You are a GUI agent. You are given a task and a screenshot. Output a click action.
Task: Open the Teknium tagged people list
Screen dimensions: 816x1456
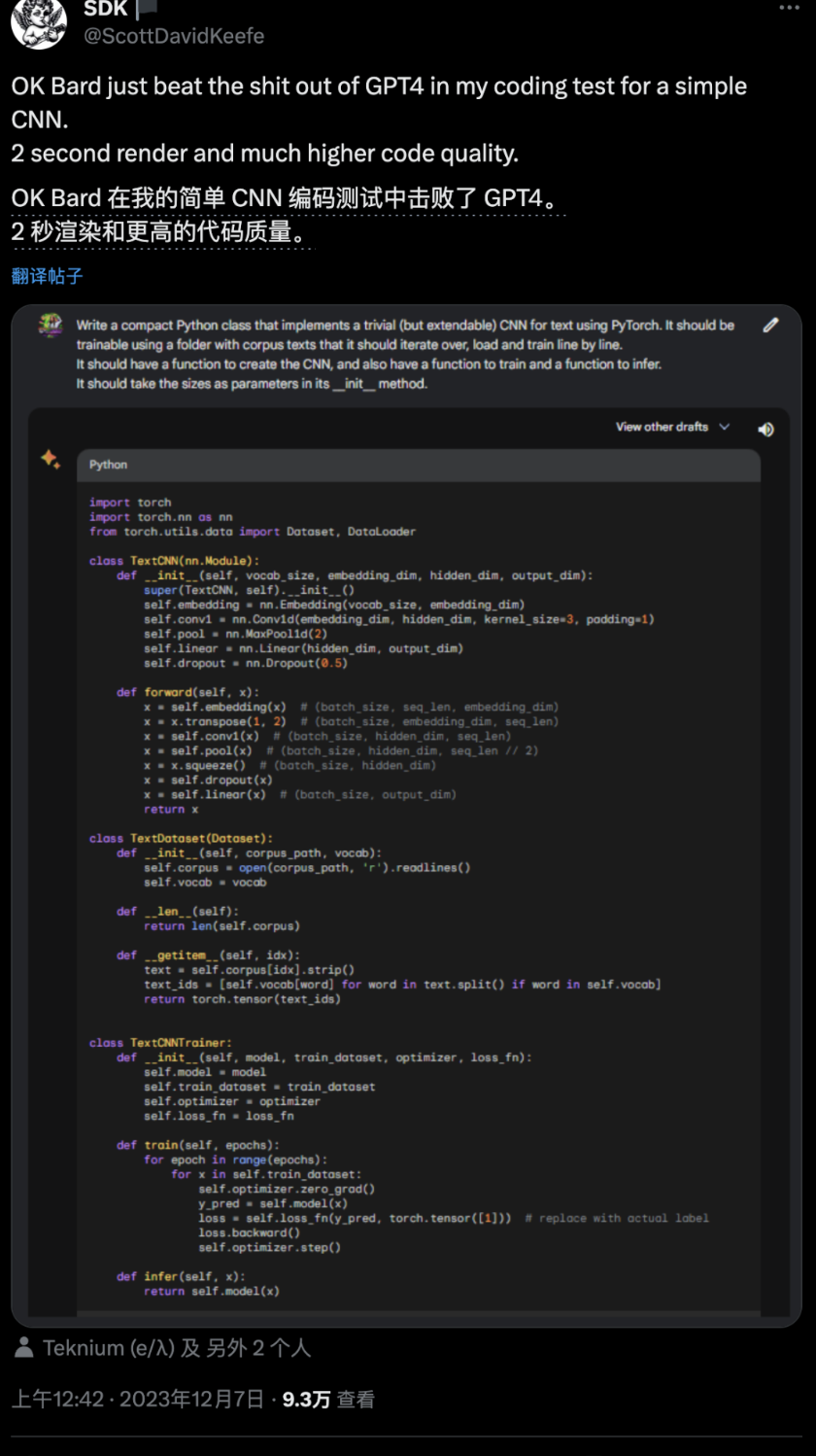click(x=176, y=1348)
